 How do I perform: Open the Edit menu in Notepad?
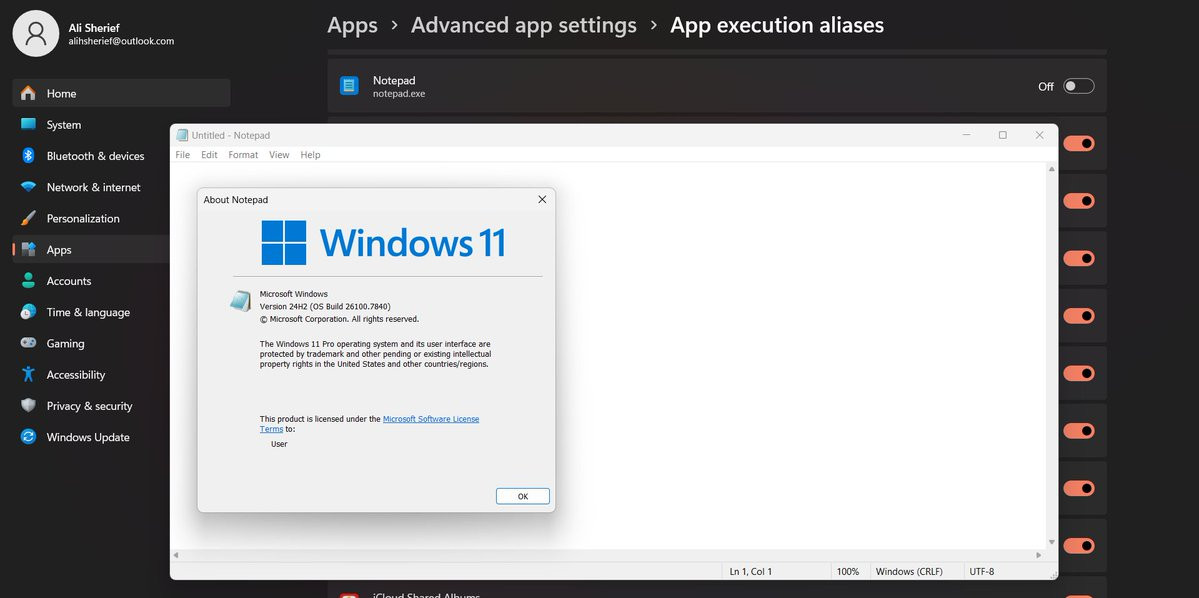pyautogui.click(x=210, y=154)
